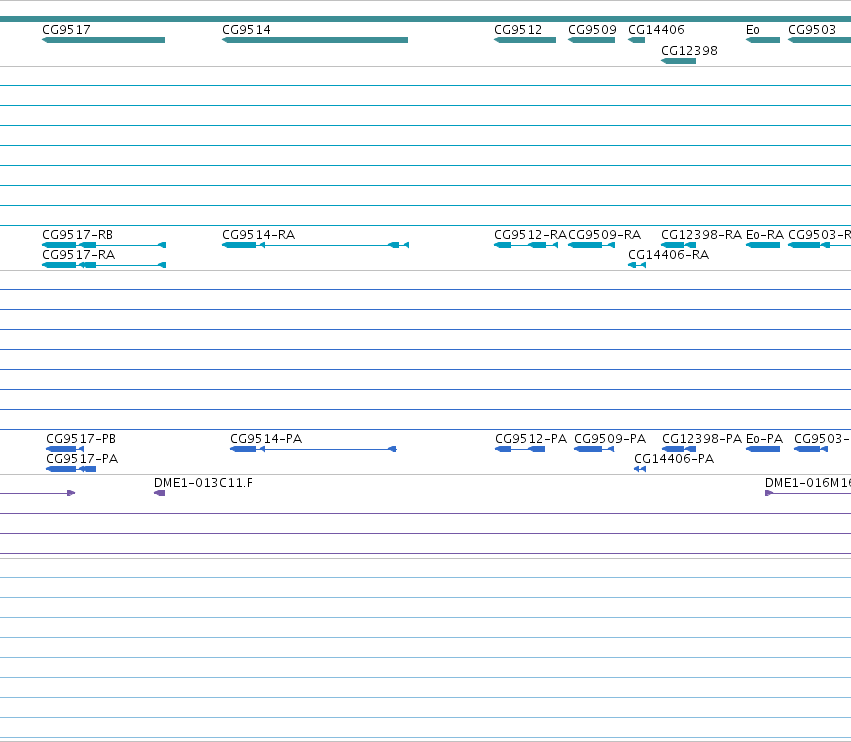Click the CG9514-PA protein label

[266, 439]
